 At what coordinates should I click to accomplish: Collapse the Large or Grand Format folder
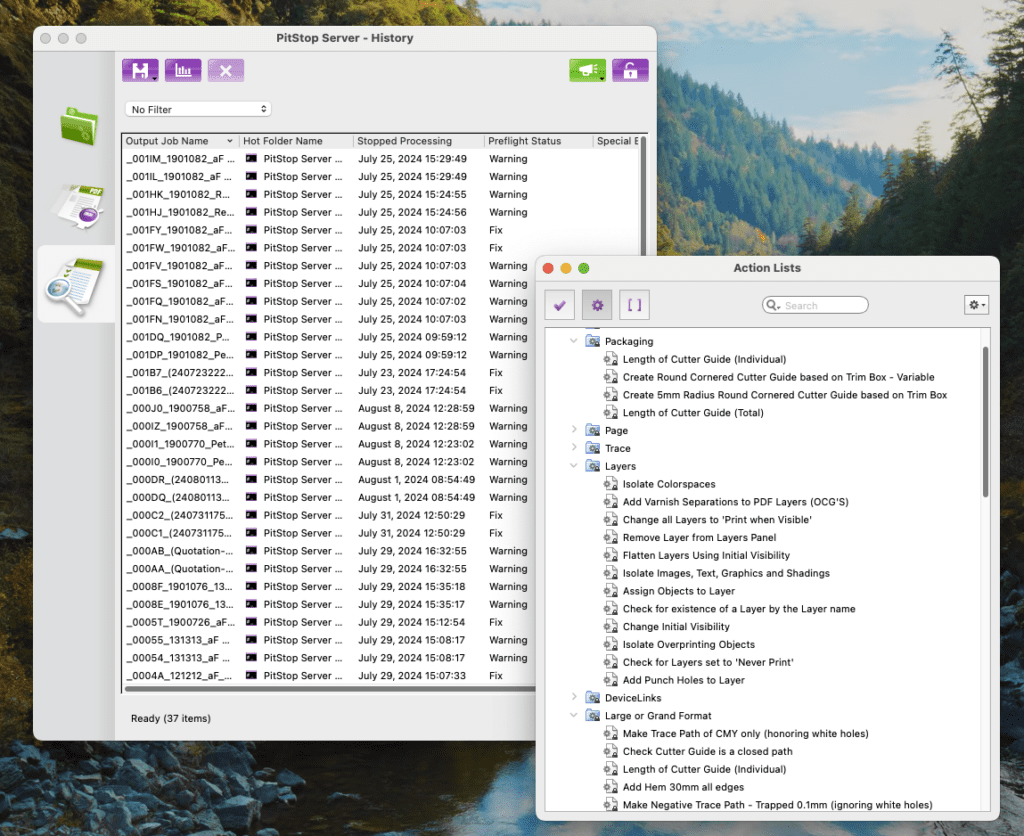573,715
